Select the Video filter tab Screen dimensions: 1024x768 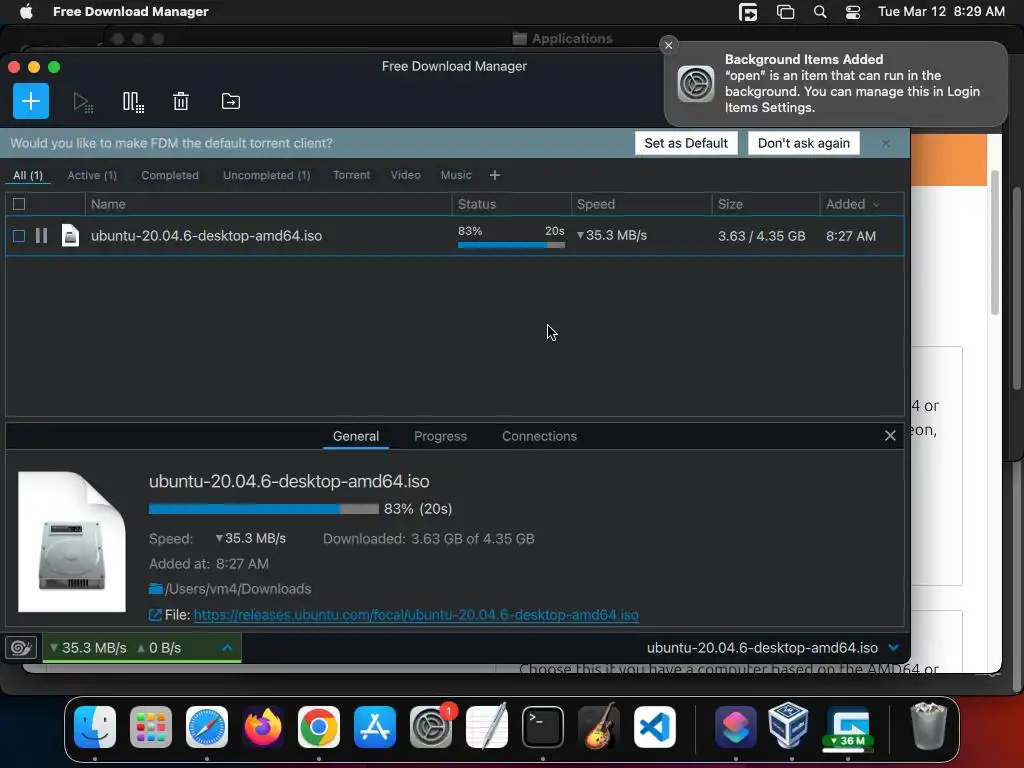click(x=406, y=175)
